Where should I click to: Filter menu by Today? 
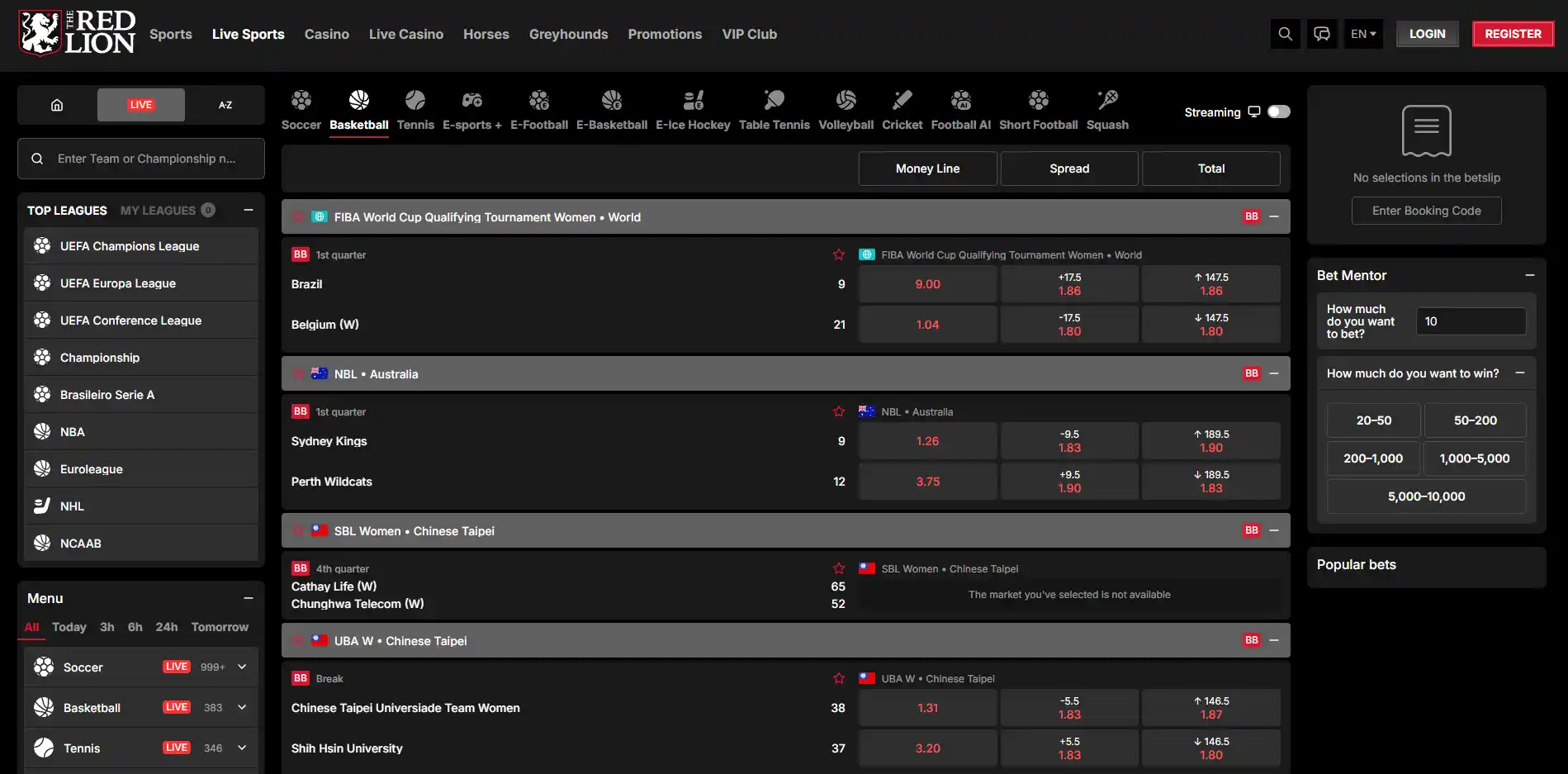click(69, 627)
